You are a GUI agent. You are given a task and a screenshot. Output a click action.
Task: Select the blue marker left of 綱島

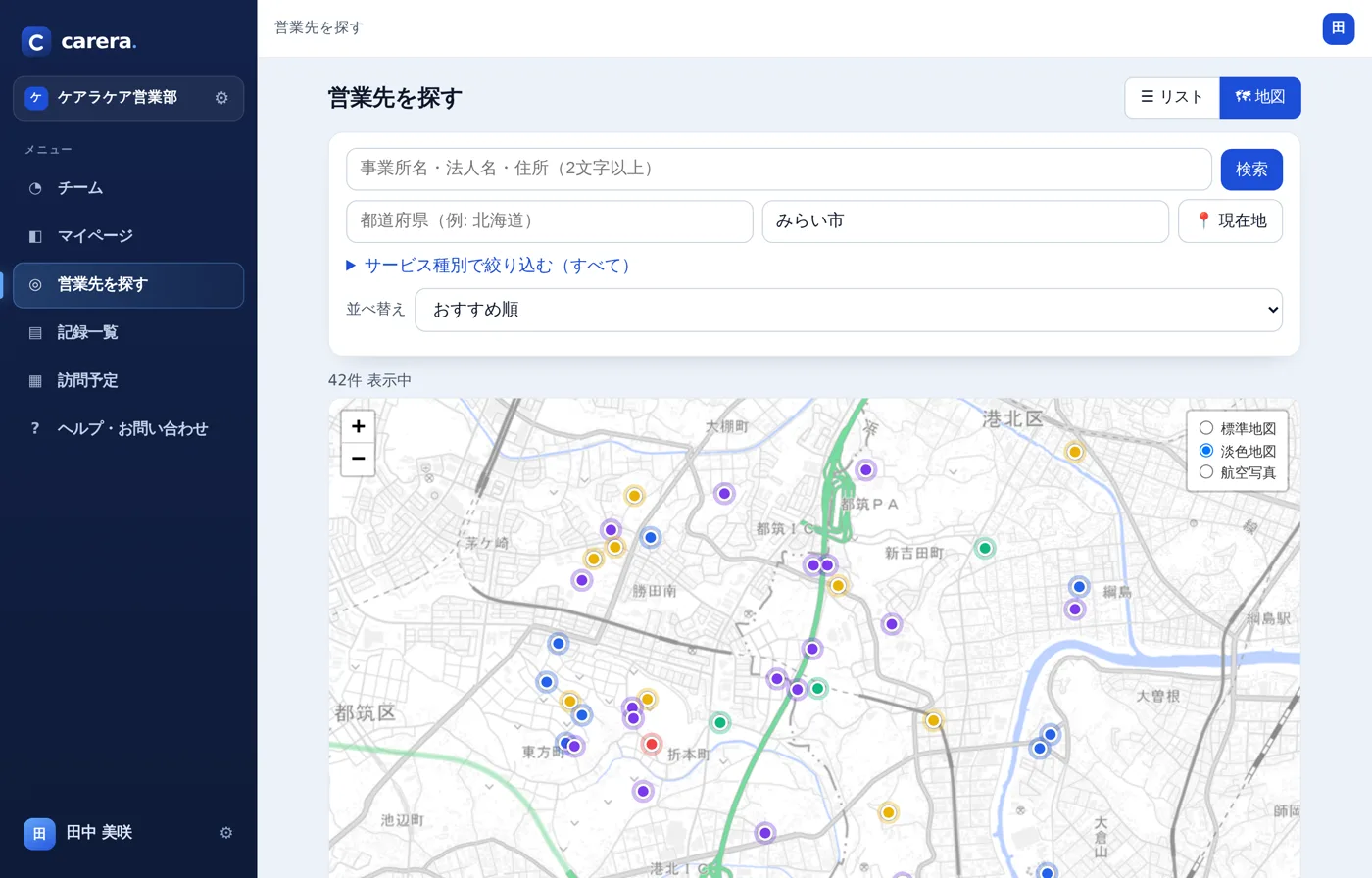pos(1079,587)
